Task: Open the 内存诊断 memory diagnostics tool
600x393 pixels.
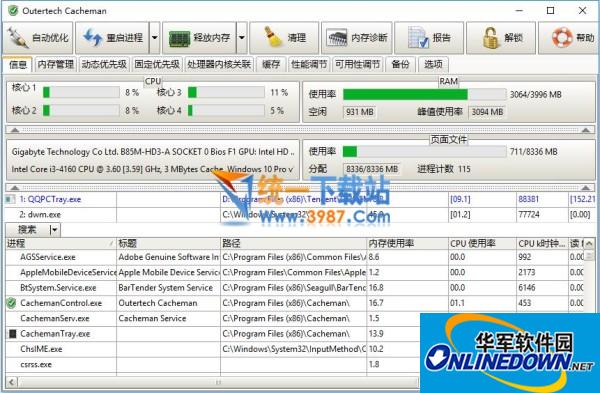Action: click(x=357, y=38)
